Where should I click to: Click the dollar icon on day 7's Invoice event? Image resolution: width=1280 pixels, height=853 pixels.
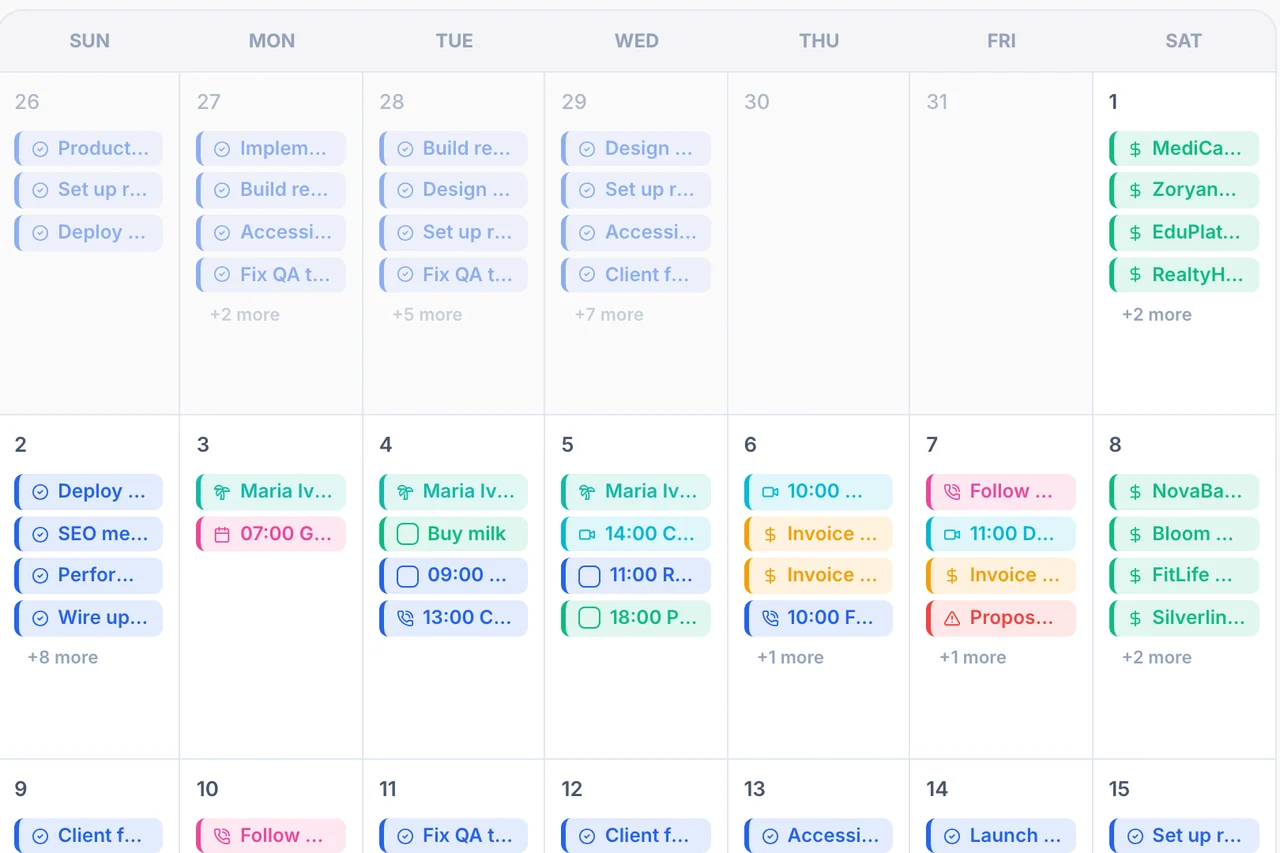point(952,576)
